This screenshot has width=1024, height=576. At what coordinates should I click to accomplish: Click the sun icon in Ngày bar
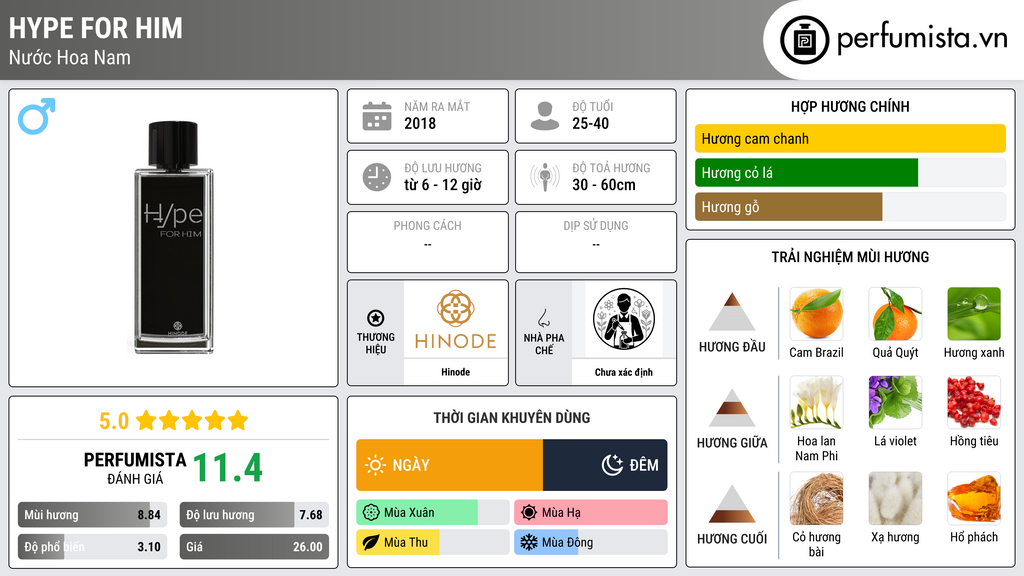coord(375,465)
